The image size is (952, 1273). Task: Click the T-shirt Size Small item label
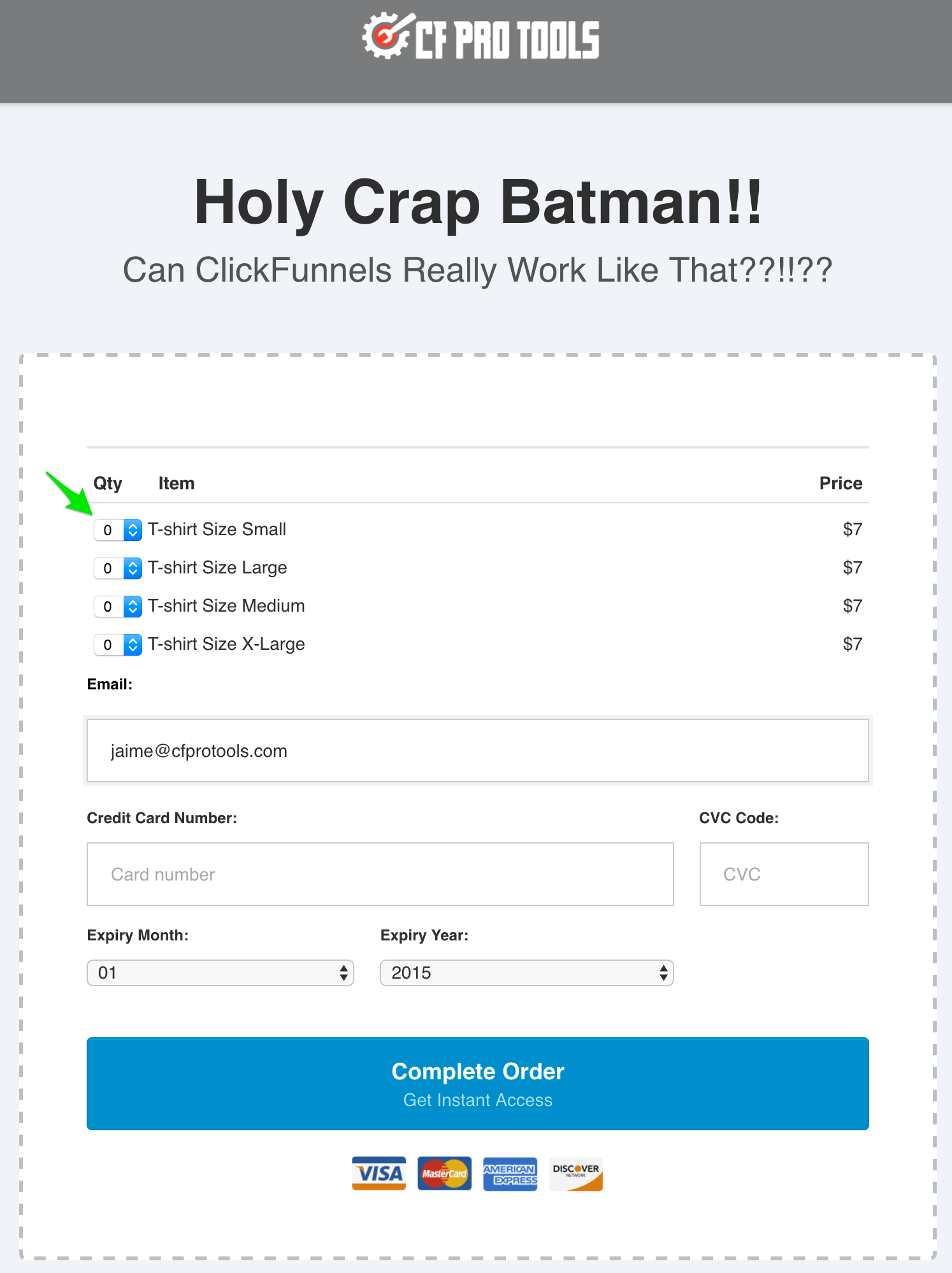coord(217,529)
